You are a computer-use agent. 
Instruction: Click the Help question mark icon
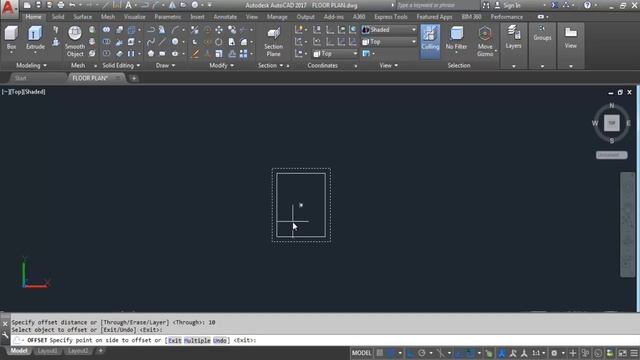587,5
